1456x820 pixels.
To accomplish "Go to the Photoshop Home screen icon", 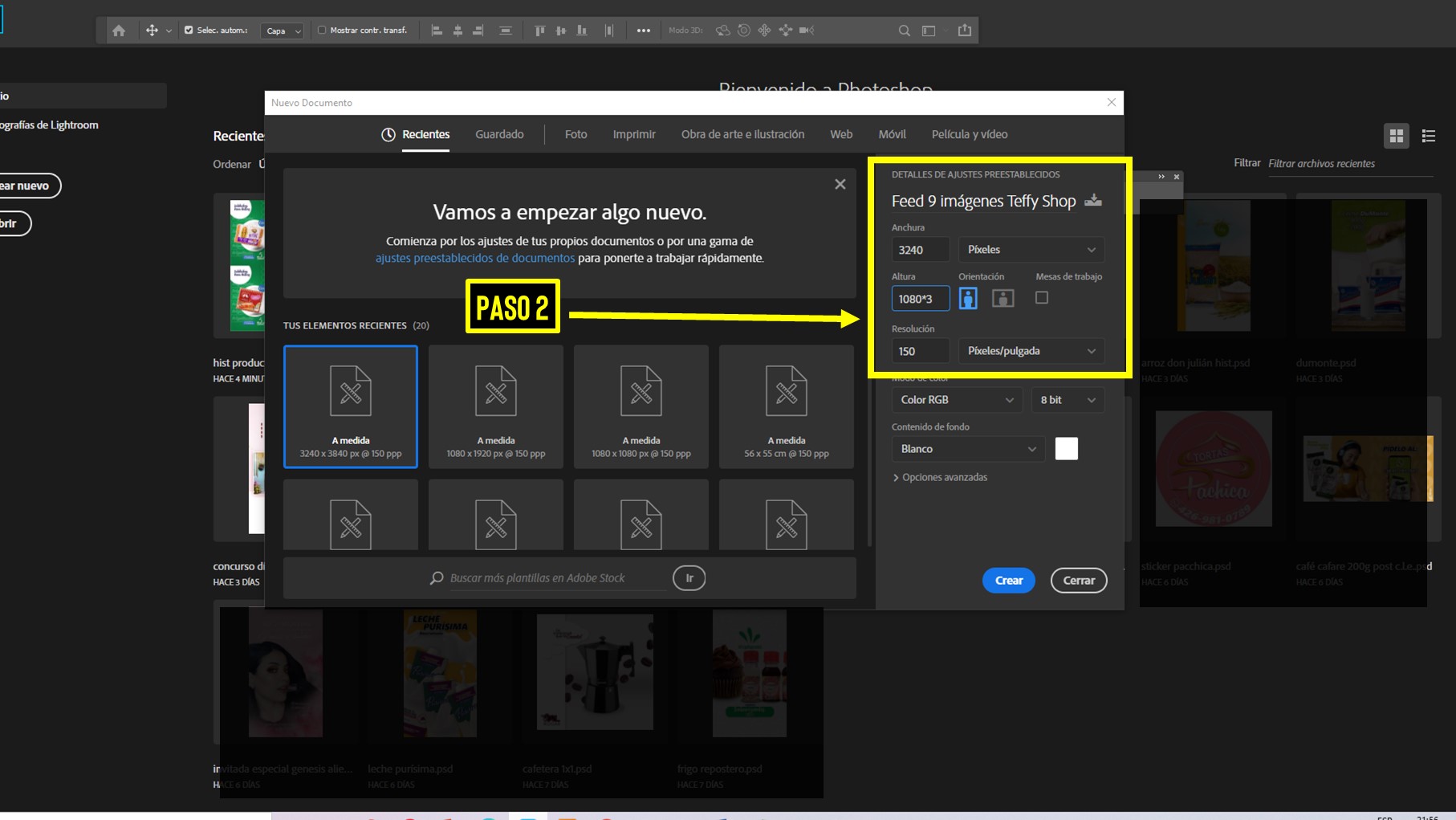I will click(119, 31).
